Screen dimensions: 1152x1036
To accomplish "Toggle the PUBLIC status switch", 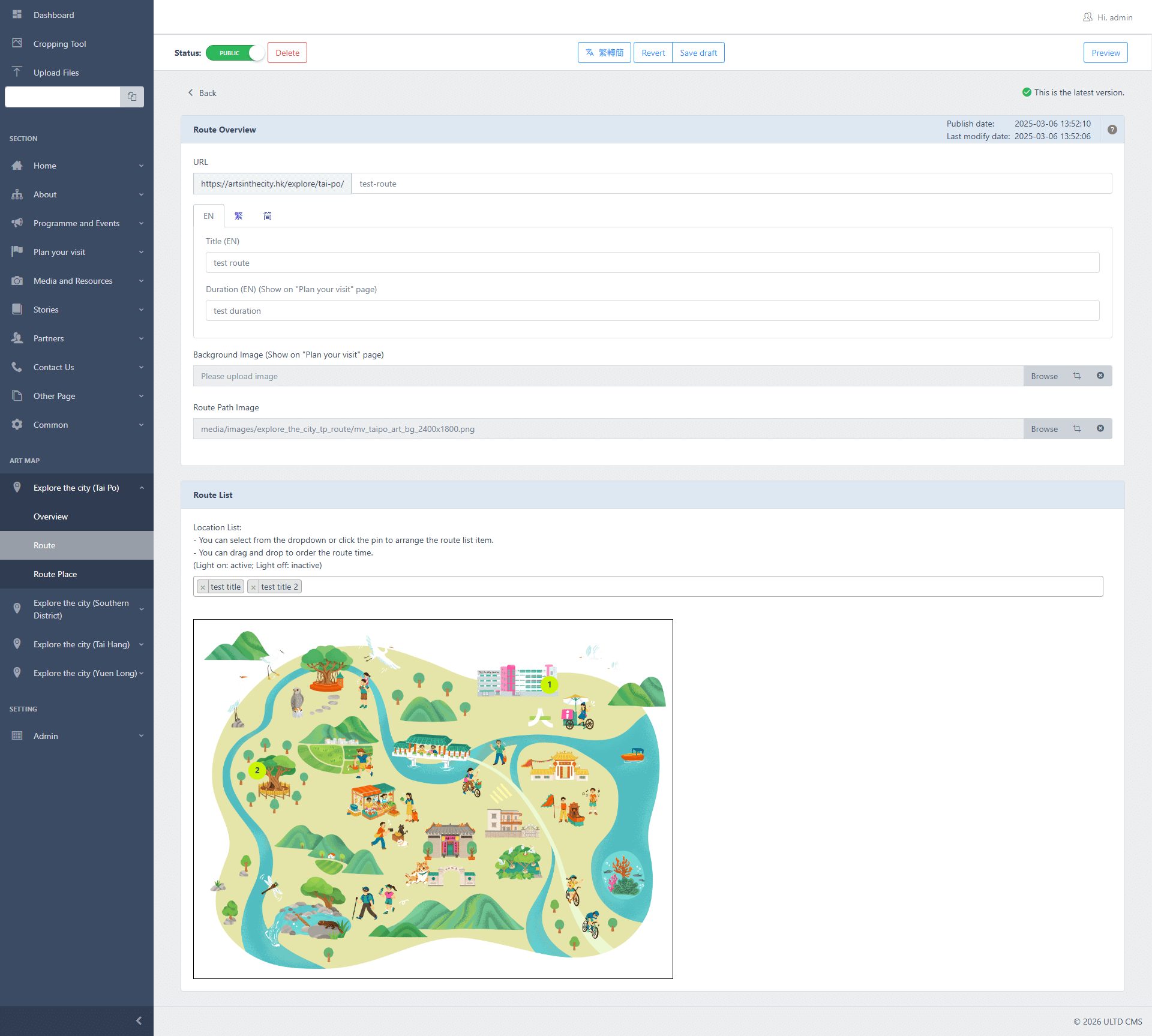I will coord(235,53).
